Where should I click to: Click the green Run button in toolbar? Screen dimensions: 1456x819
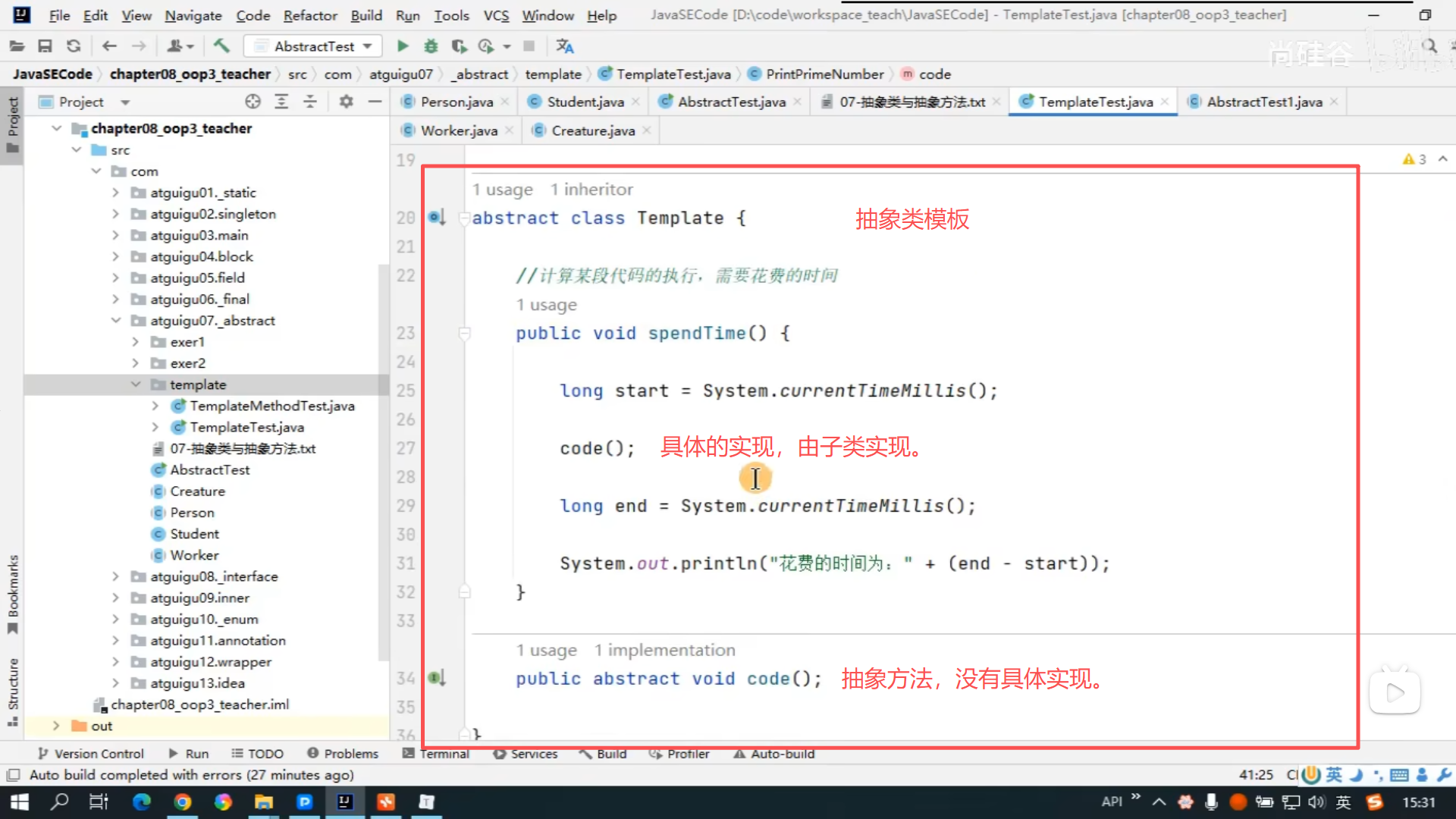click(x=403, y=46)
